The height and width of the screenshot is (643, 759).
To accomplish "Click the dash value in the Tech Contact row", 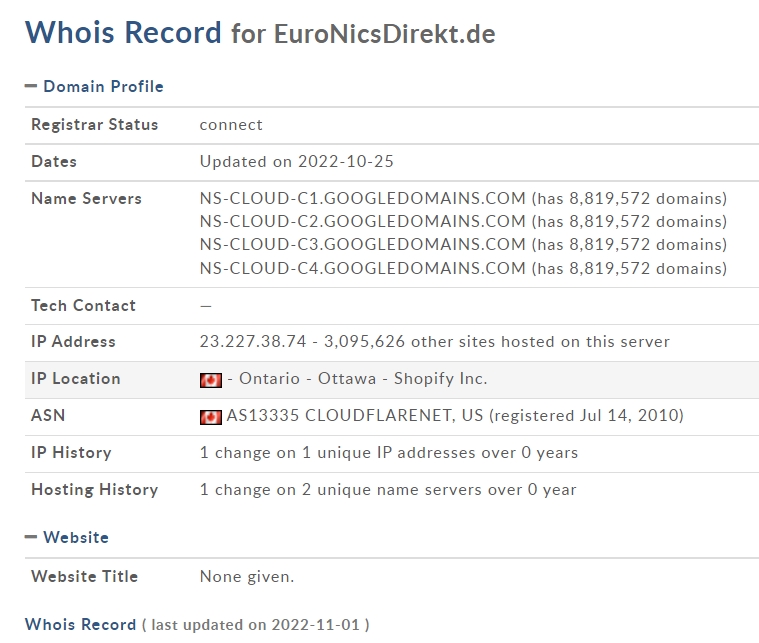I will click(206, 306).
